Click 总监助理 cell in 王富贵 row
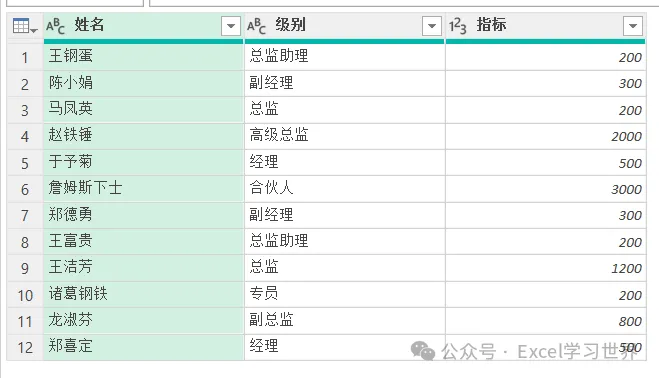This screenshot has height=378, width=659. [345, 242]
